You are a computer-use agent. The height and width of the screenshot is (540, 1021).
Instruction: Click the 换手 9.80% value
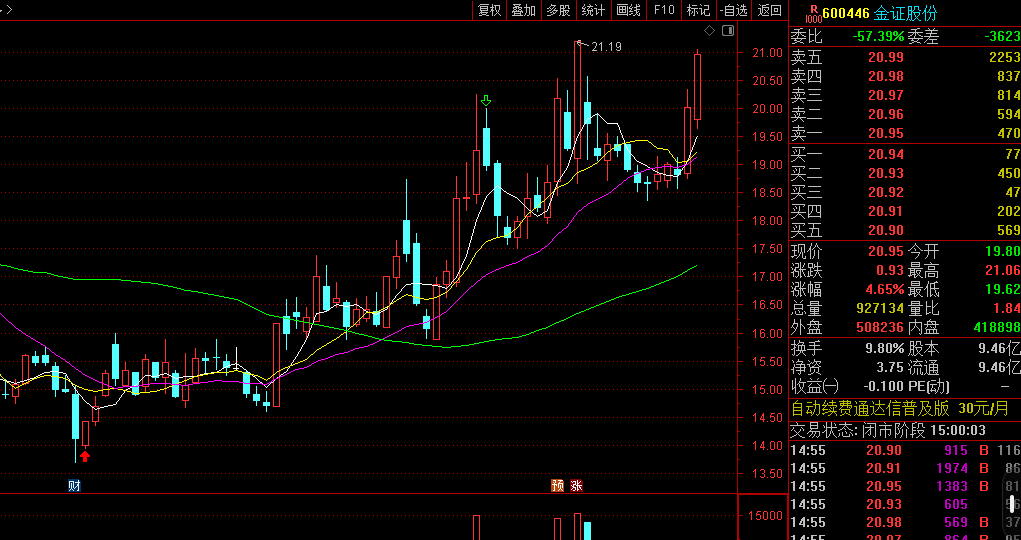pyautogui.click(x=886, y=348)
